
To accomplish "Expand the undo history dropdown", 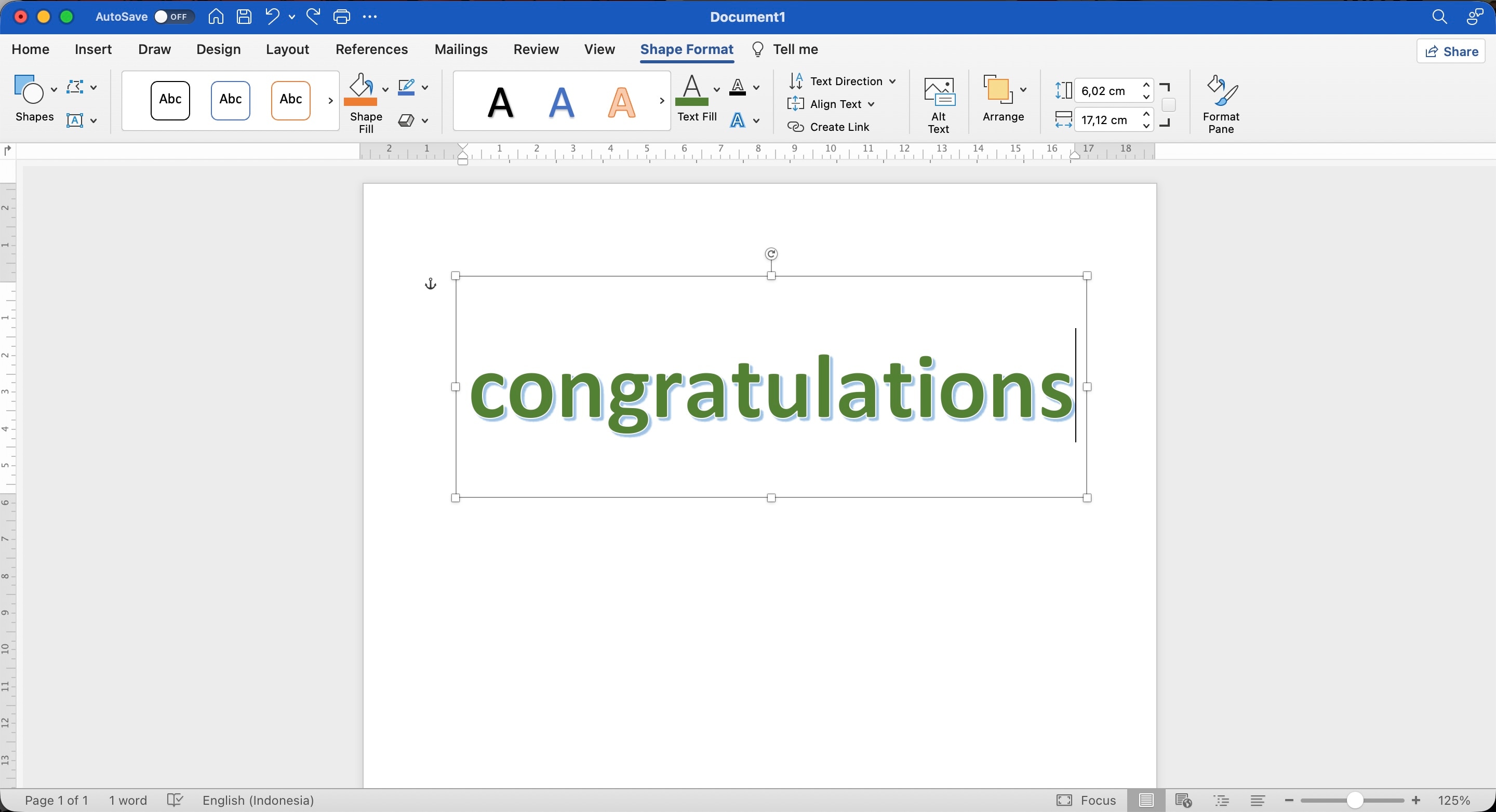I will [291, 18].
